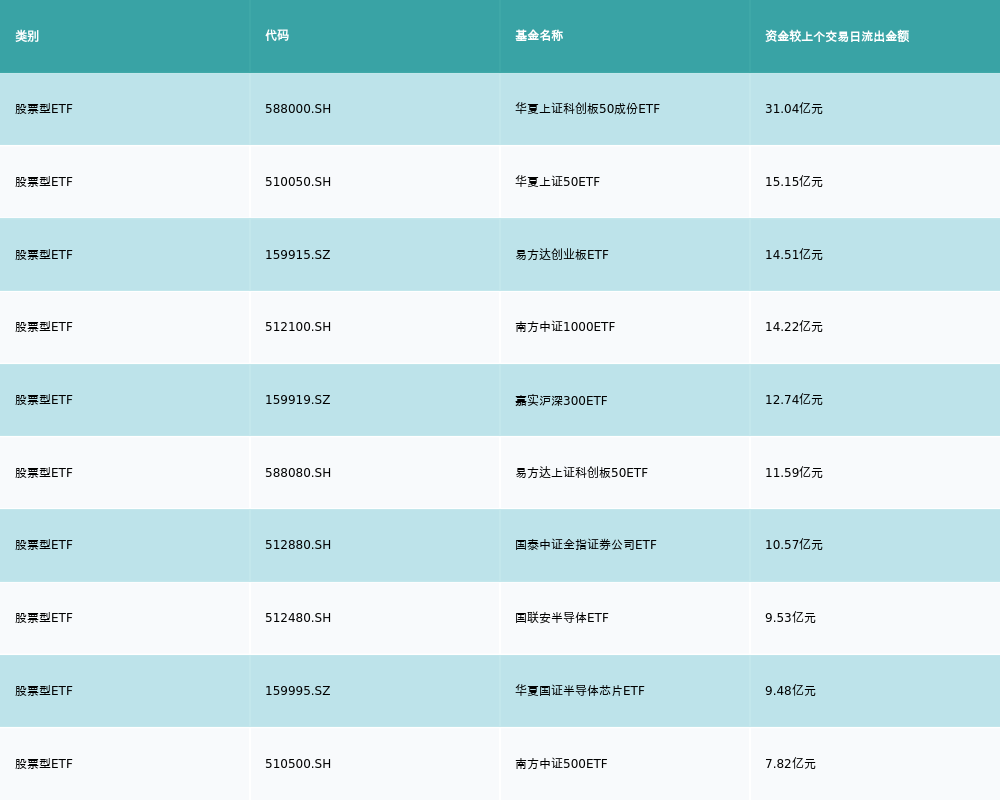Select outflow amount 15.15亿元
Image resolution: width=1000 pixels, height=800 pixels.
(x=793, y=182)
